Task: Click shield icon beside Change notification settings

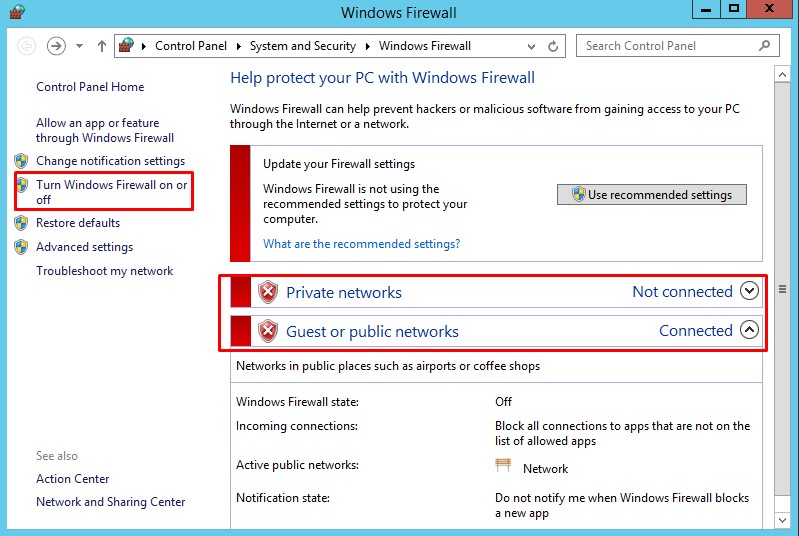Action: (21, 161)
